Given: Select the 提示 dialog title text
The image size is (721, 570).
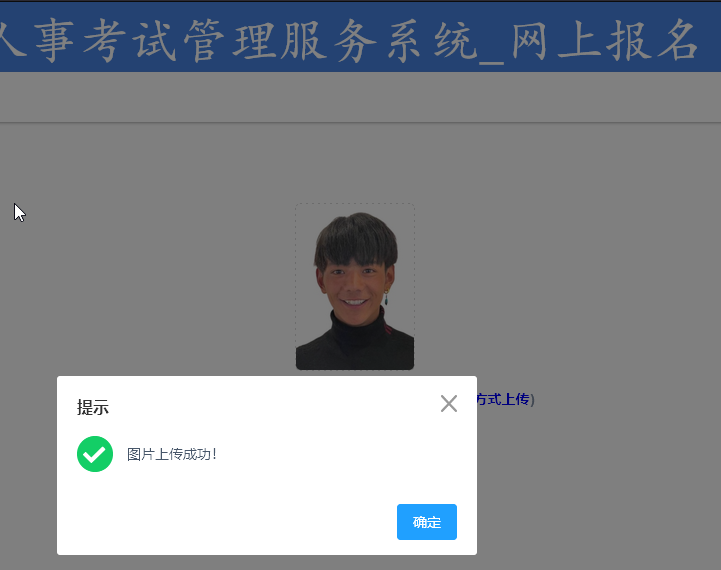Looking at the screenshot, I should click(93, 408).
